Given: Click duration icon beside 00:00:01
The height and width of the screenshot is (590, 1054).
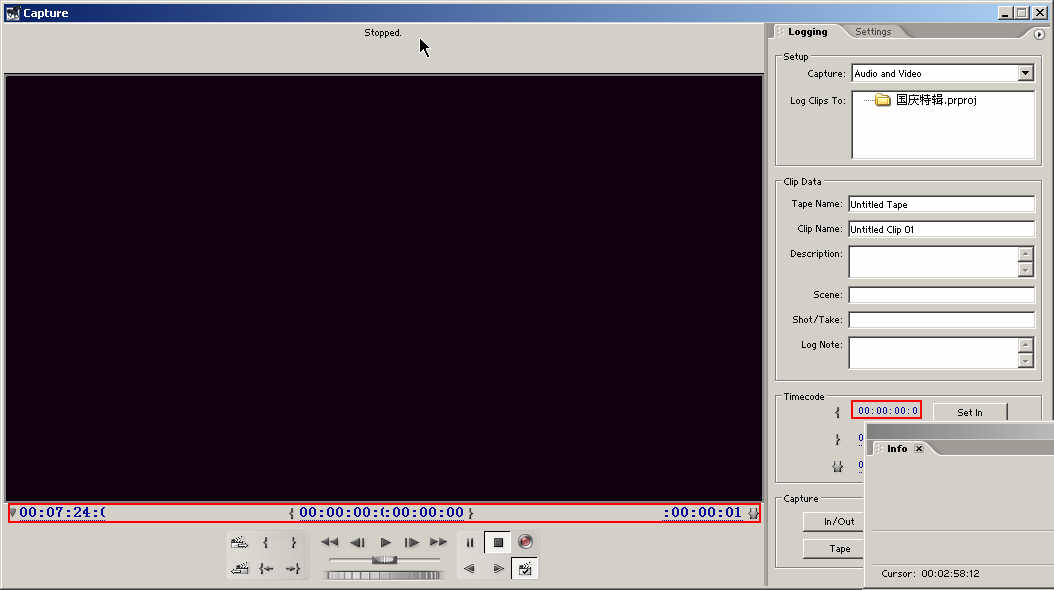Looking at the screenshot, I should (x=753, y=513).
